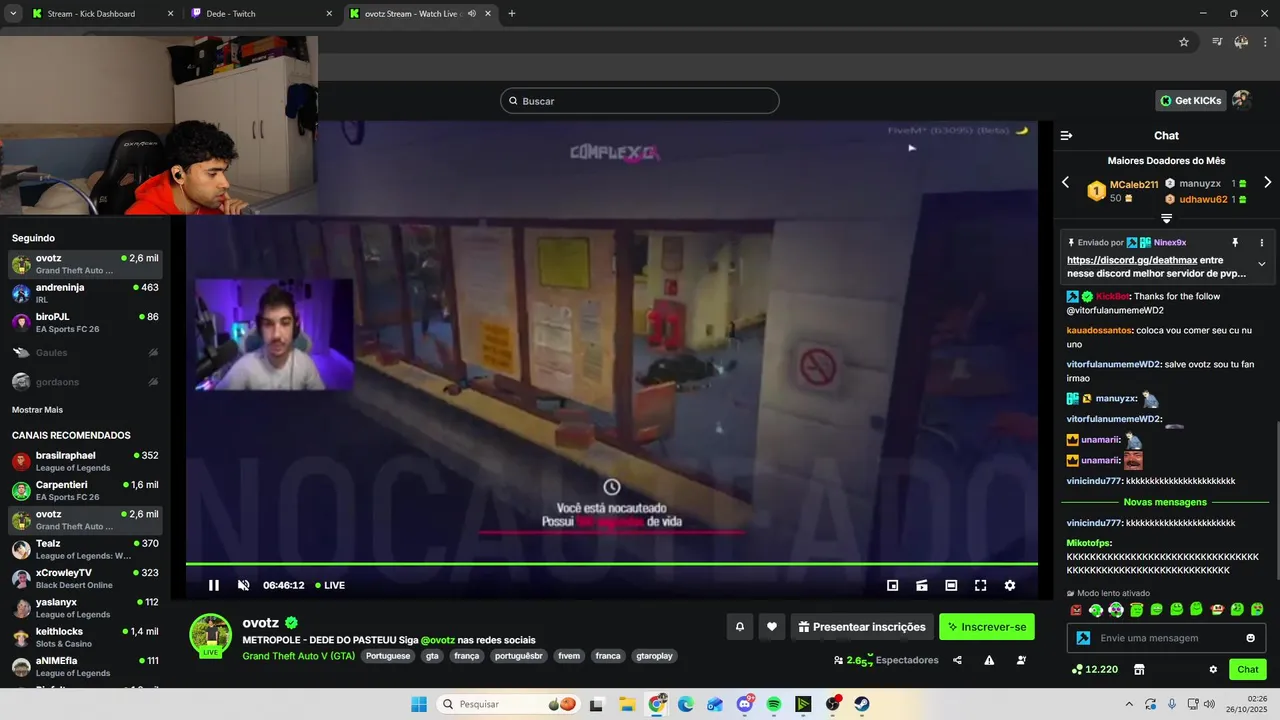Open pinned message three-dot menu
This screenshot has height=720, width=1280.
tap(1261, 242)
